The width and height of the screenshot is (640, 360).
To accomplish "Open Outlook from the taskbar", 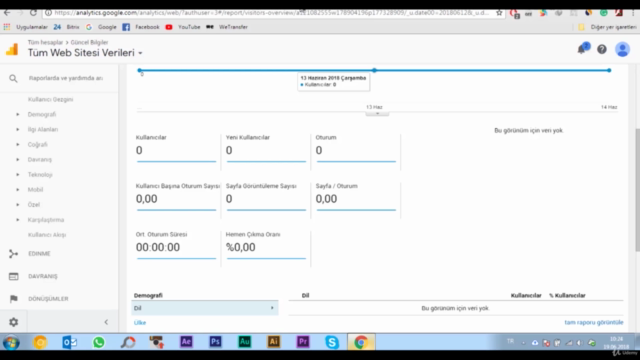I will (69, 342).
